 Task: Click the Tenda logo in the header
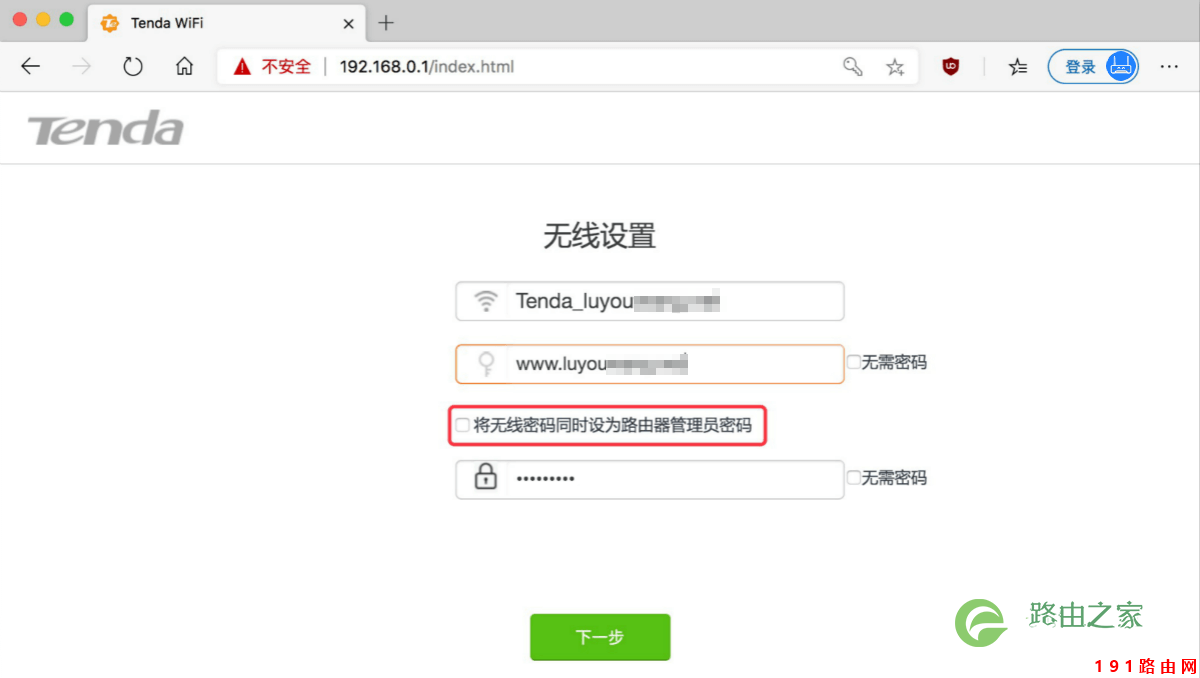(x=105, y=128)
